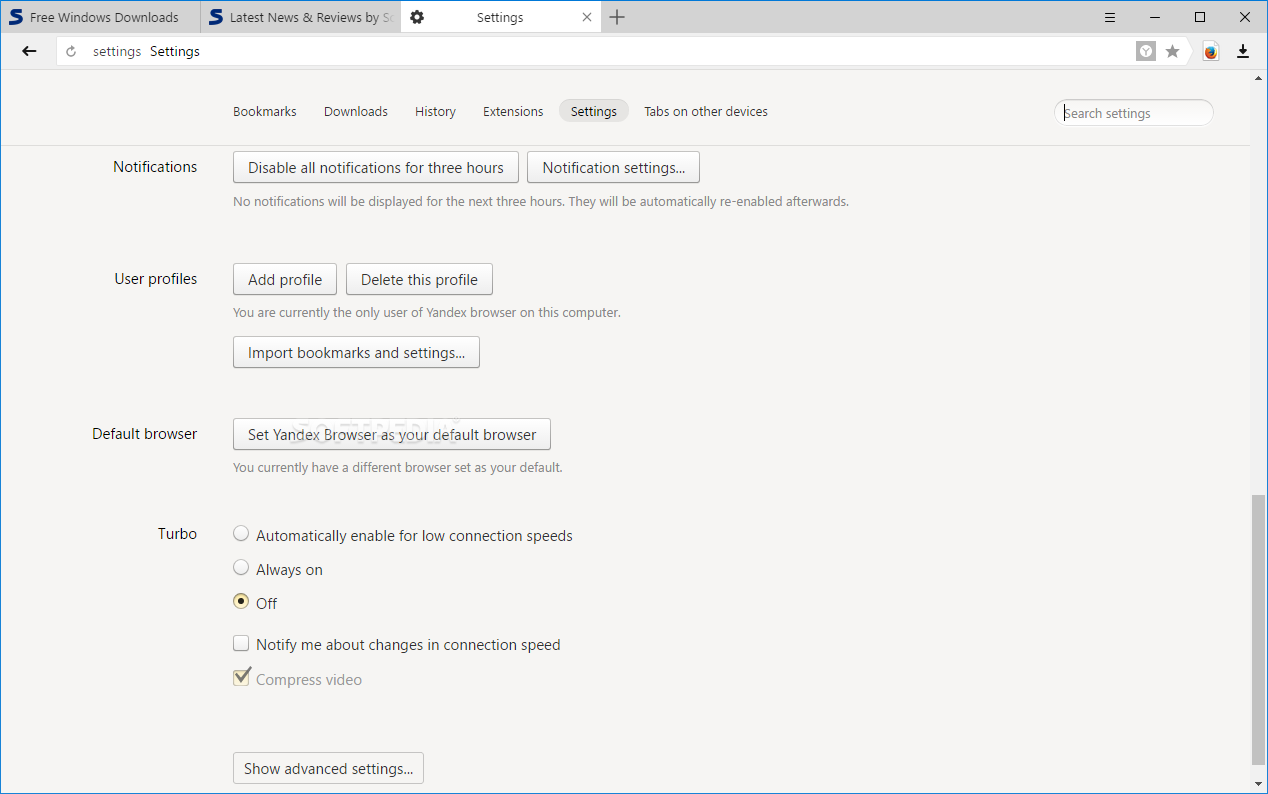Screen dimensions: 1268x794
Task: Open the Firefox-style extension icon
Action: pyautogui.click(x=1211, y=52)
